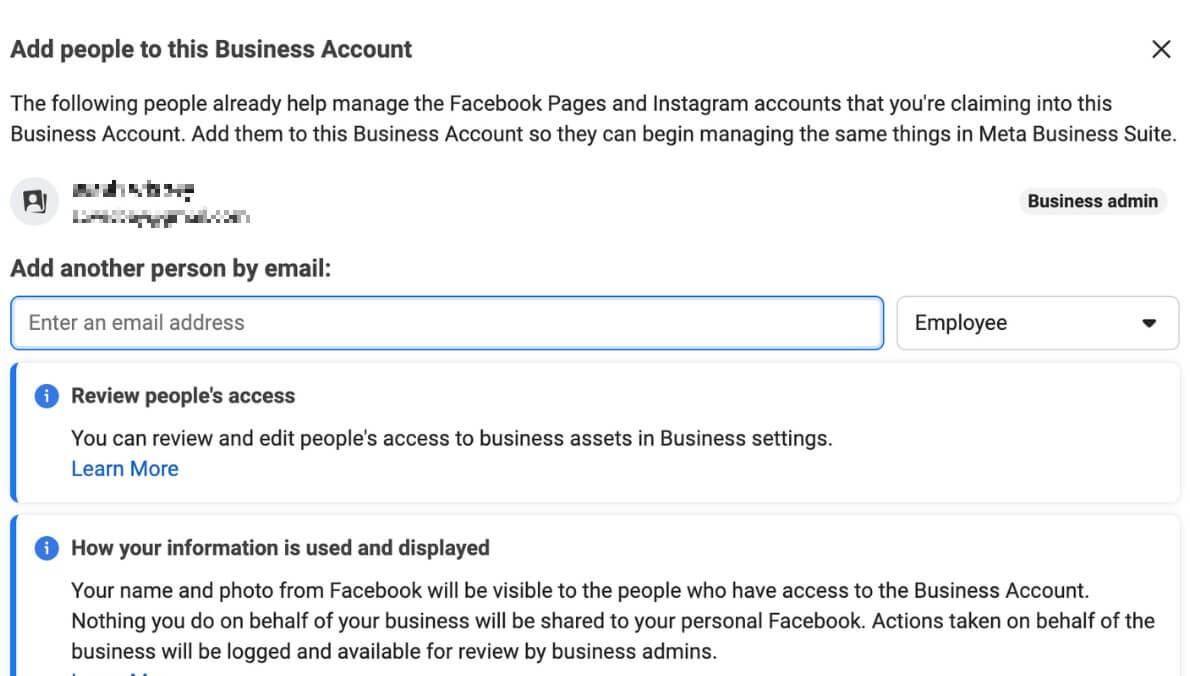Select How your information is used heading
The image size is (1190, 676).
280,548
